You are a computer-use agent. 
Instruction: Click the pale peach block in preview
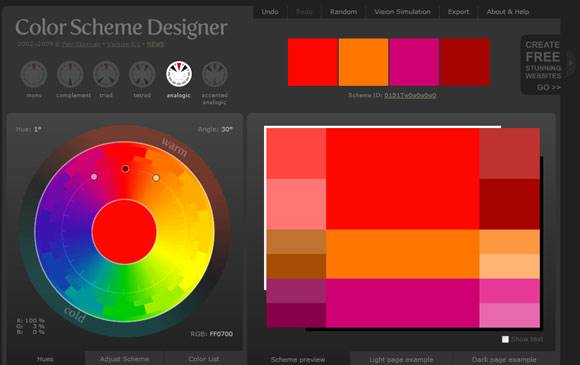(510, 267)
